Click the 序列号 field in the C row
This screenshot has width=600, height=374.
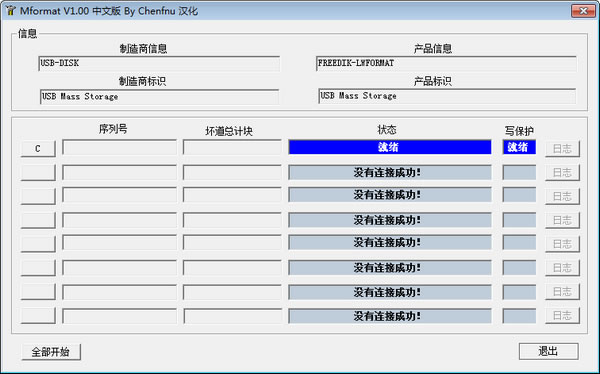click(x=119, y=147)
